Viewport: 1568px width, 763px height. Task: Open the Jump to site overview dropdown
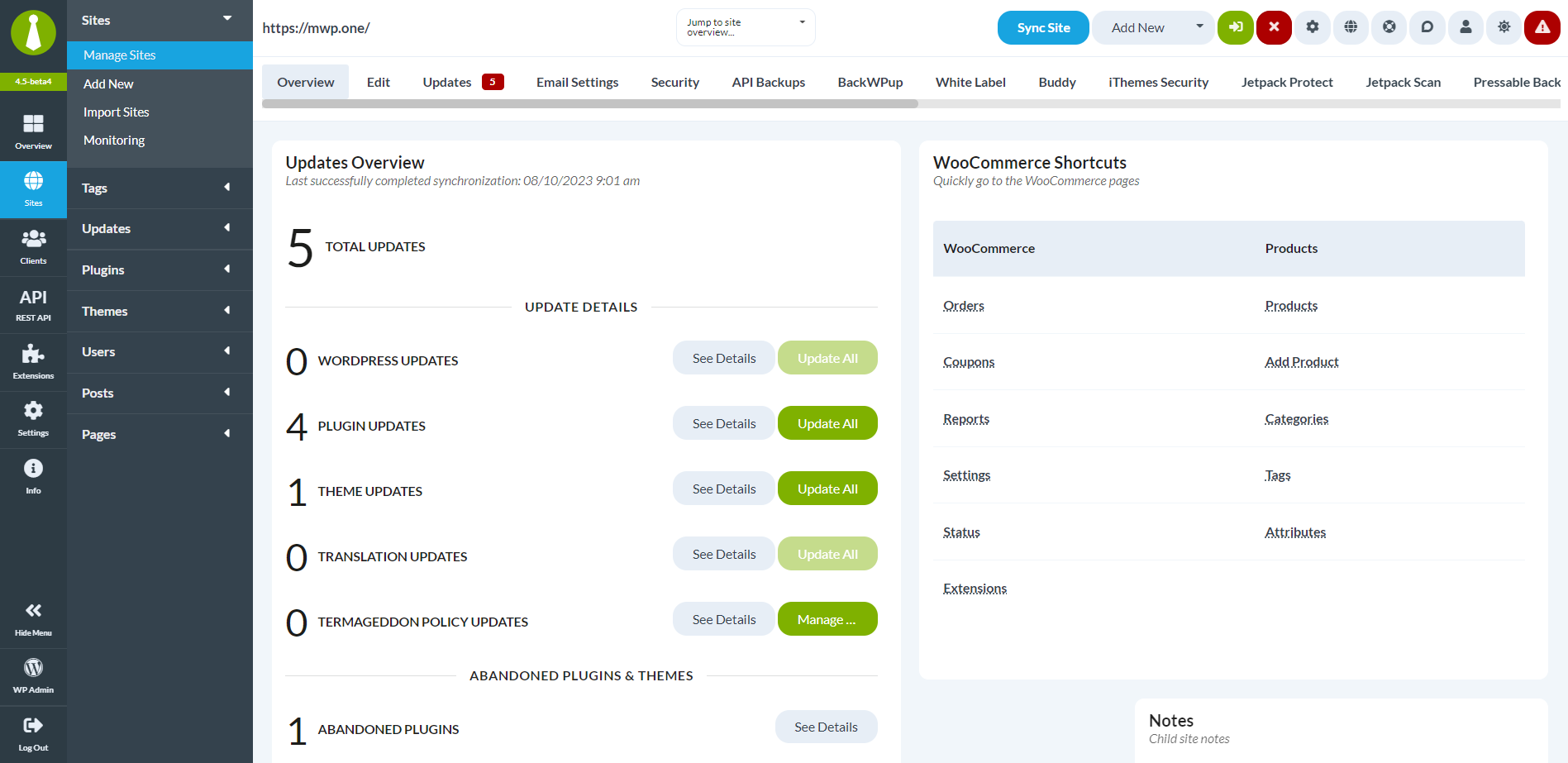[x=746, y=27]
